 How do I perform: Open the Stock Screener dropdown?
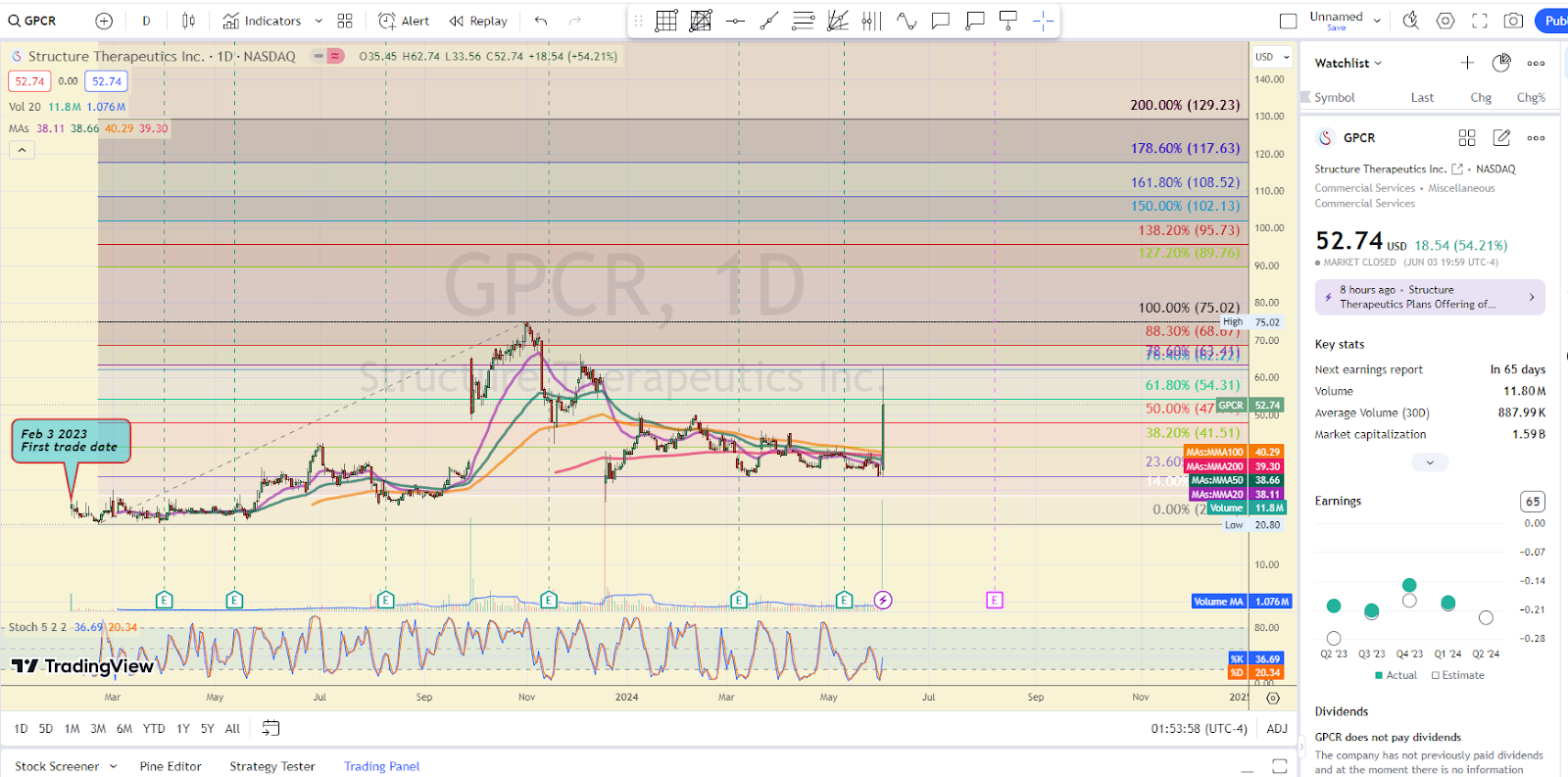(66, 766)
